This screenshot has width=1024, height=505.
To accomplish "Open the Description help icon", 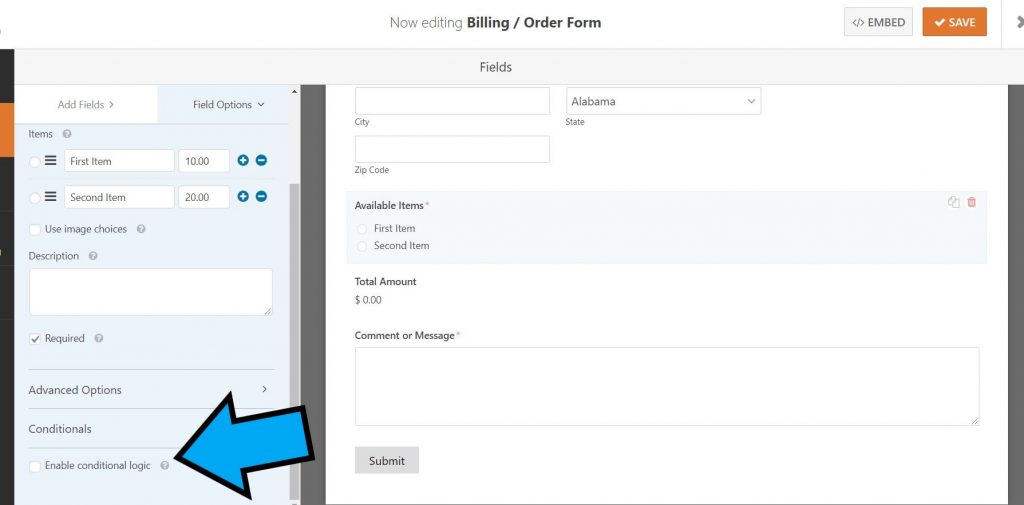I will pos(93,256).
